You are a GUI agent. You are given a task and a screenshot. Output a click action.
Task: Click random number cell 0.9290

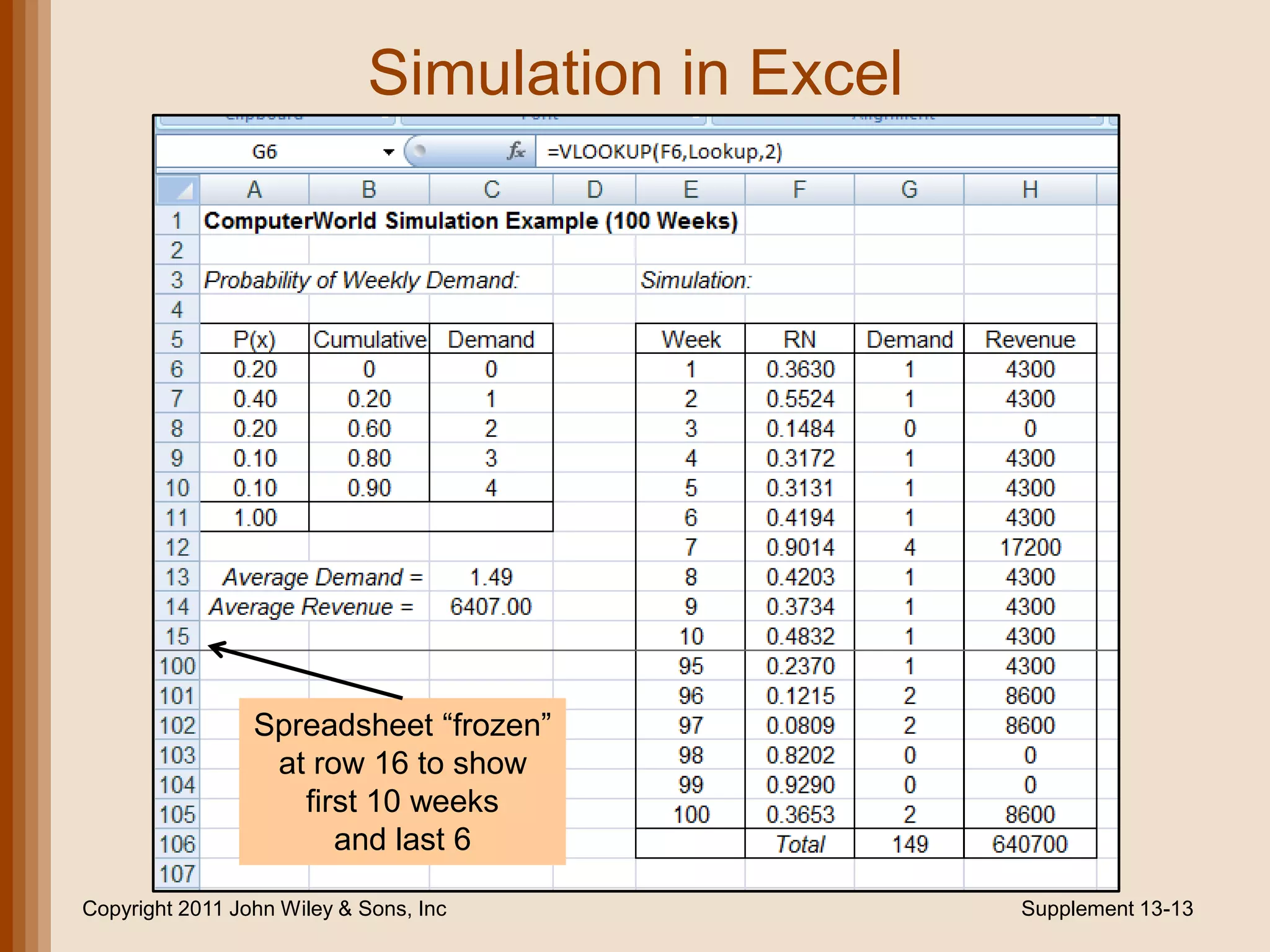pyautogui.click(x=800, y=785)
